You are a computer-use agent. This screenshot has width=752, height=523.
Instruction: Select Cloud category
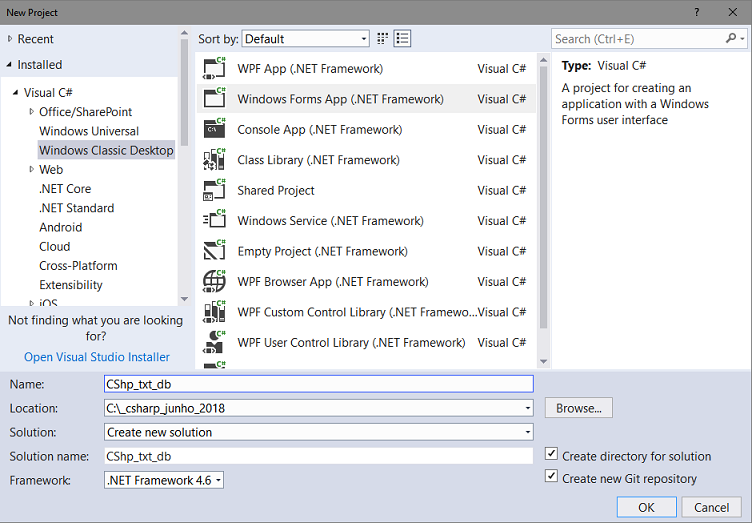tap(55, 246)
